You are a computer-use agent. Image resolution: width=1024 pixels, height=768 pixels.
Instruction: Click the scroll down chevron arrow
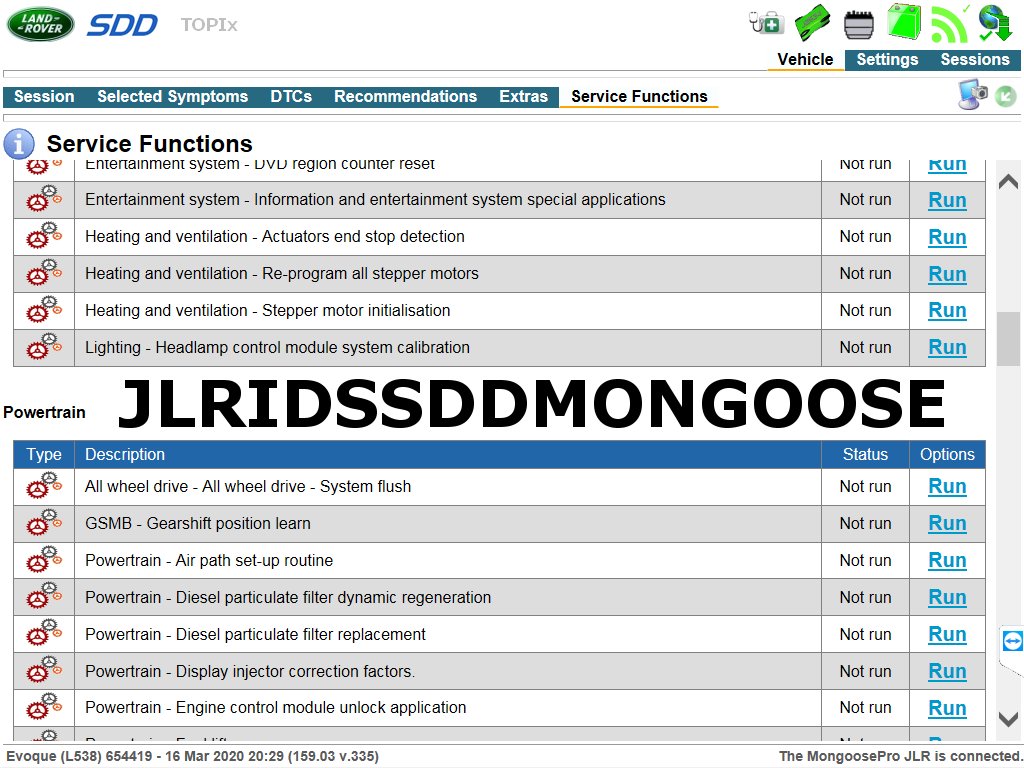tap(1008, 719)
